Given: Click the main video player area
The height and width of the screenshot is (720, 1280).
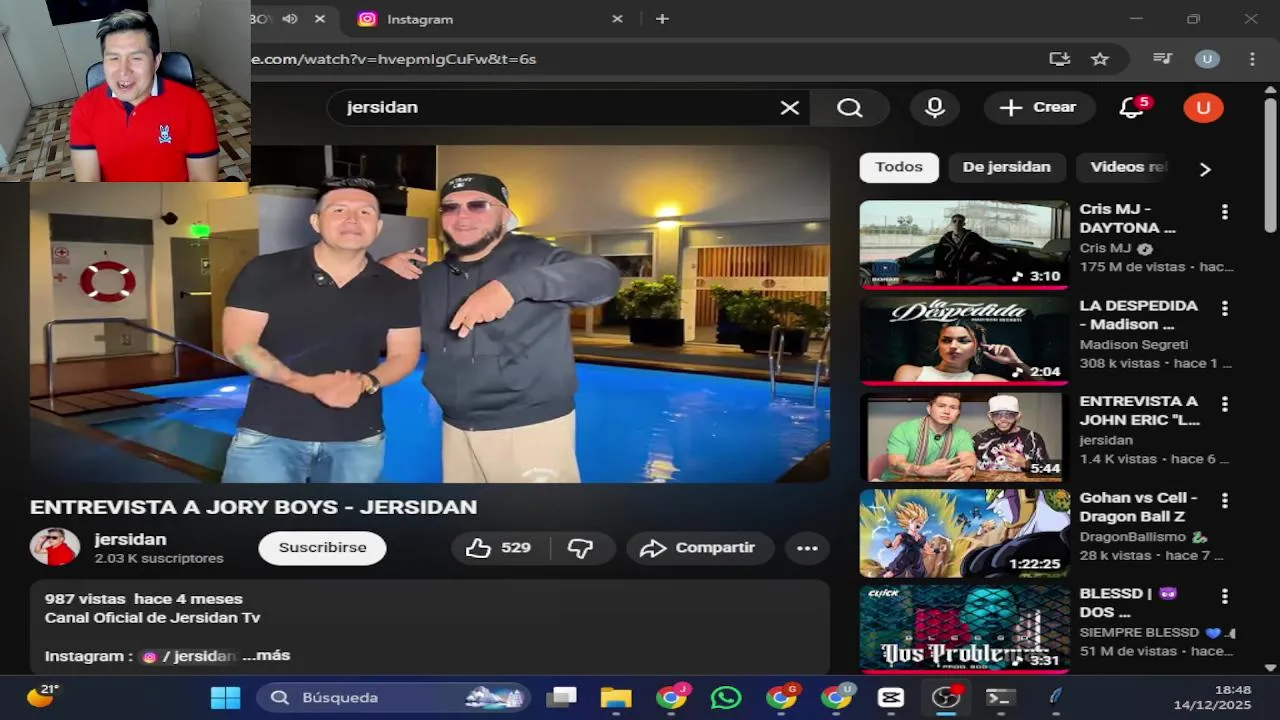Looking at the screenshot, I should click(x=430, y=314).
